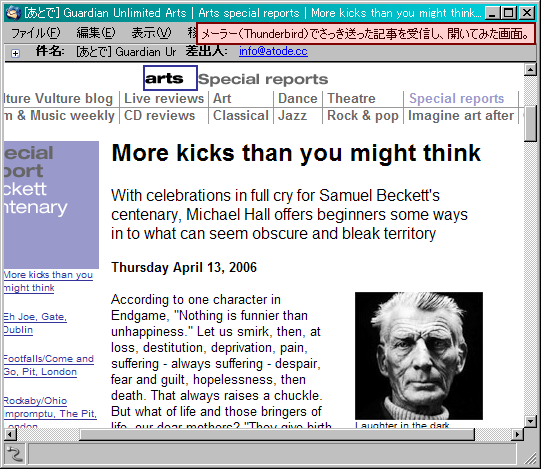
Task: Click the vertical scrollbar thumb
Action: [530, 123]
